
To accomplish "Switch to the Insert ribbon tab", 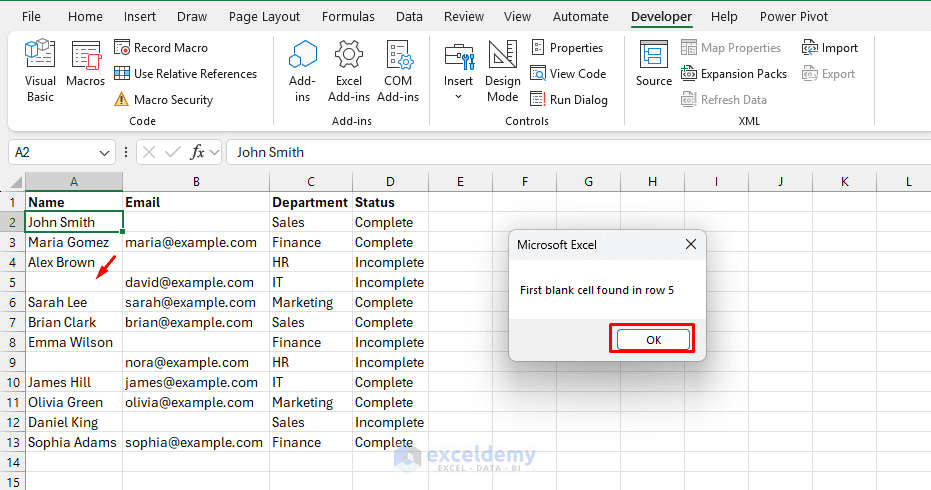I will pyautogui.click(x=140, y=17).
